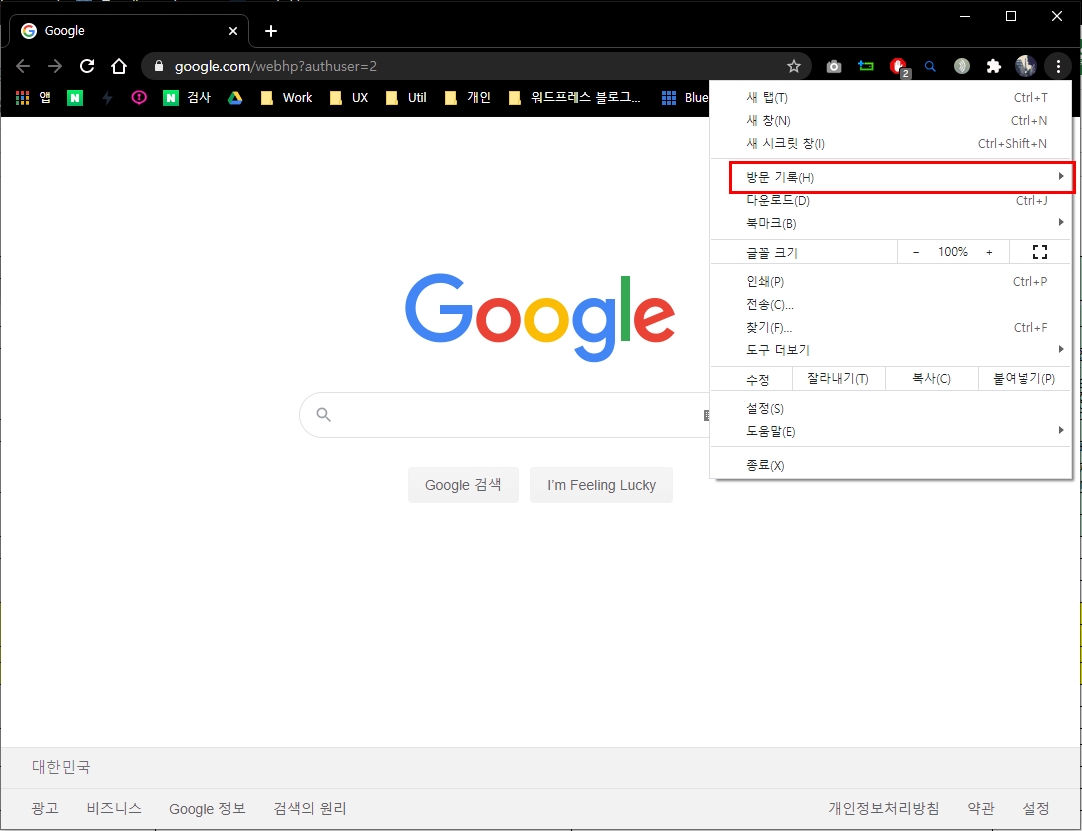The image size is (1082, 831).
Task: Open the '비즈니스' footer link
Action: 114,808
